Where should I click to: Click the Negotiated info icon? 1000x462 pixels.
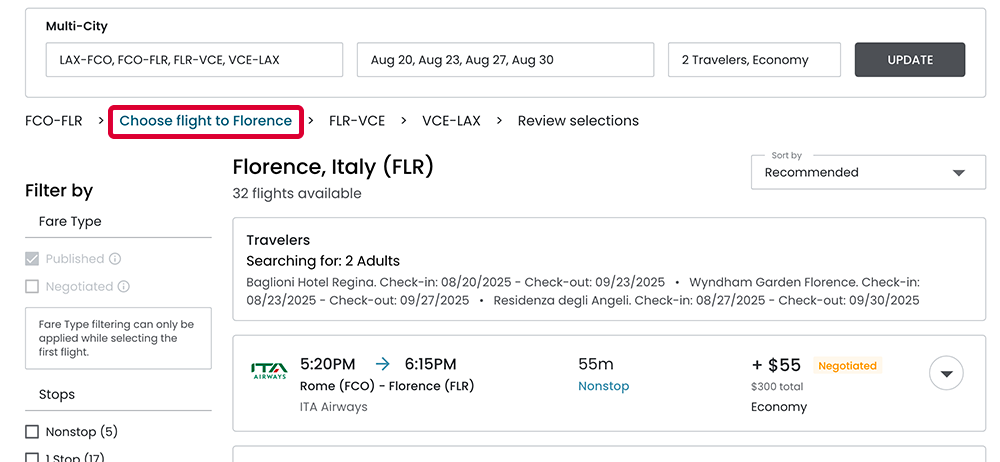[x=124, y=287]
